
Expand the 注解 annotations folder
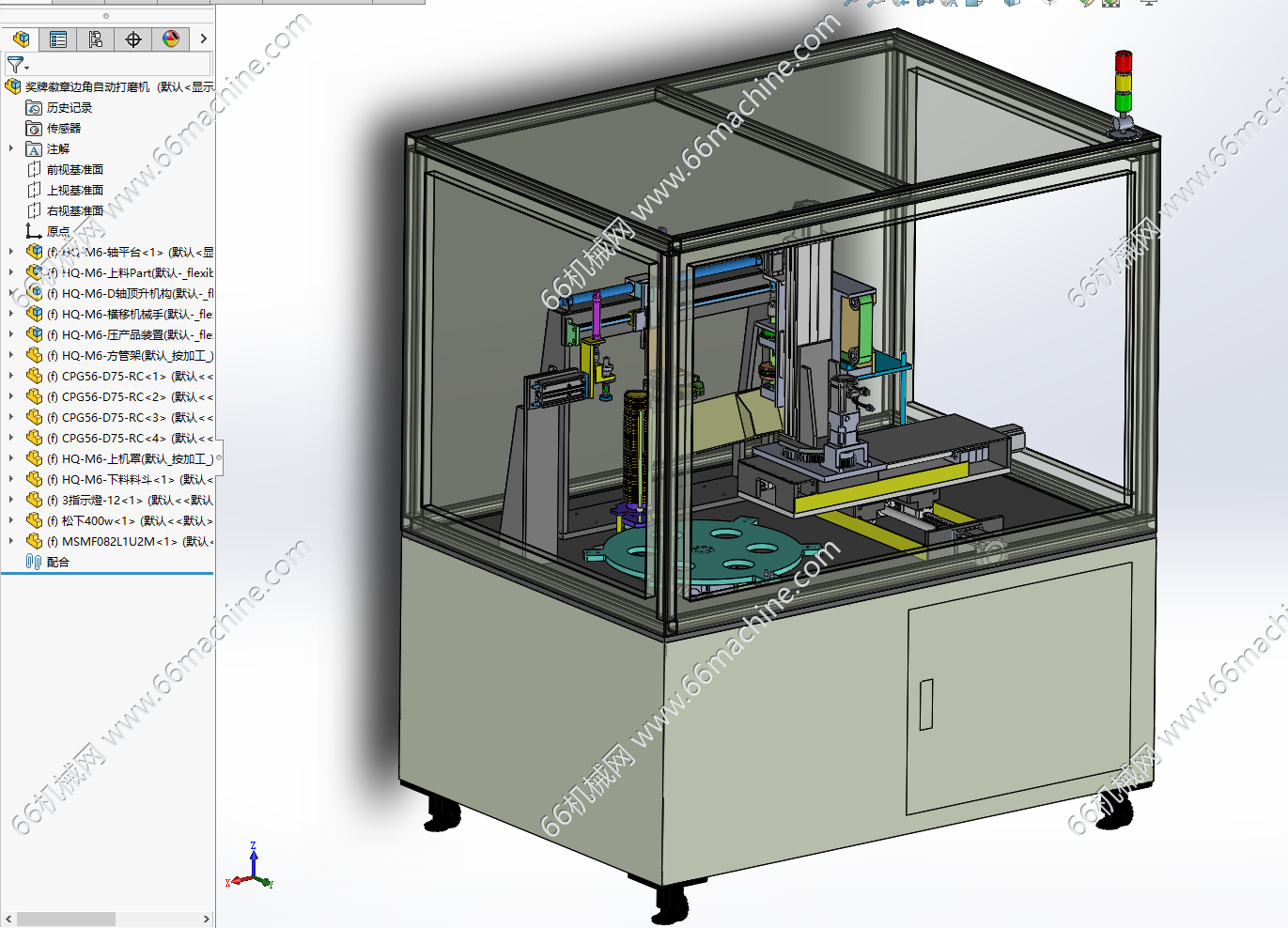11,148
